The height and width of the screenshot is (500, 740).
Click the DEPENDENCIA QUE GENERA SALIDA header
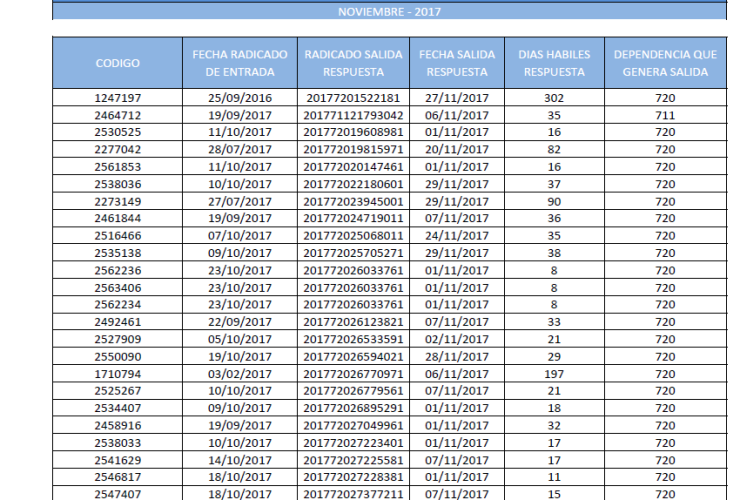pos(665,63)
